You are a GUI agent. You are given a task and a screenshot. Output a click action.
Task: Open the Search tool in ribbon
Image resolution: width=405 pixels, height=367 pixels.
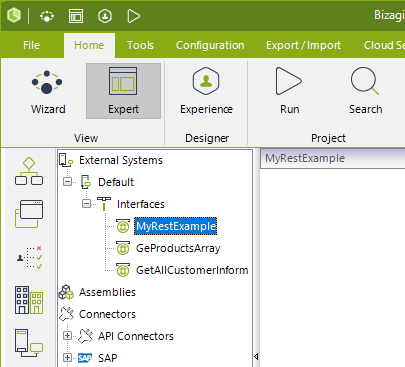tap(365, 91)
